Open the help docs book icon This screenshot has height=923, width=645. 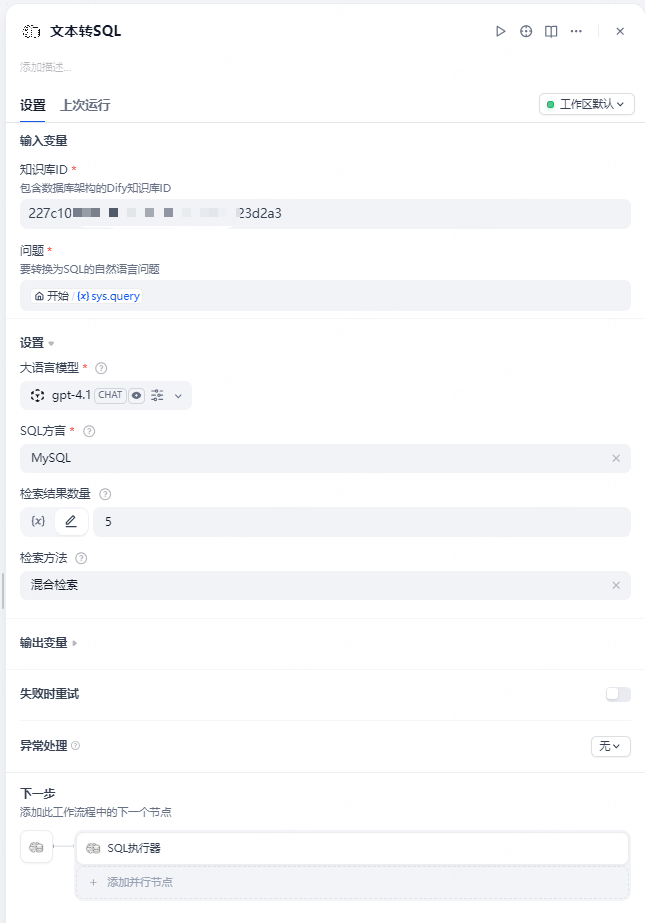[551, 31]
